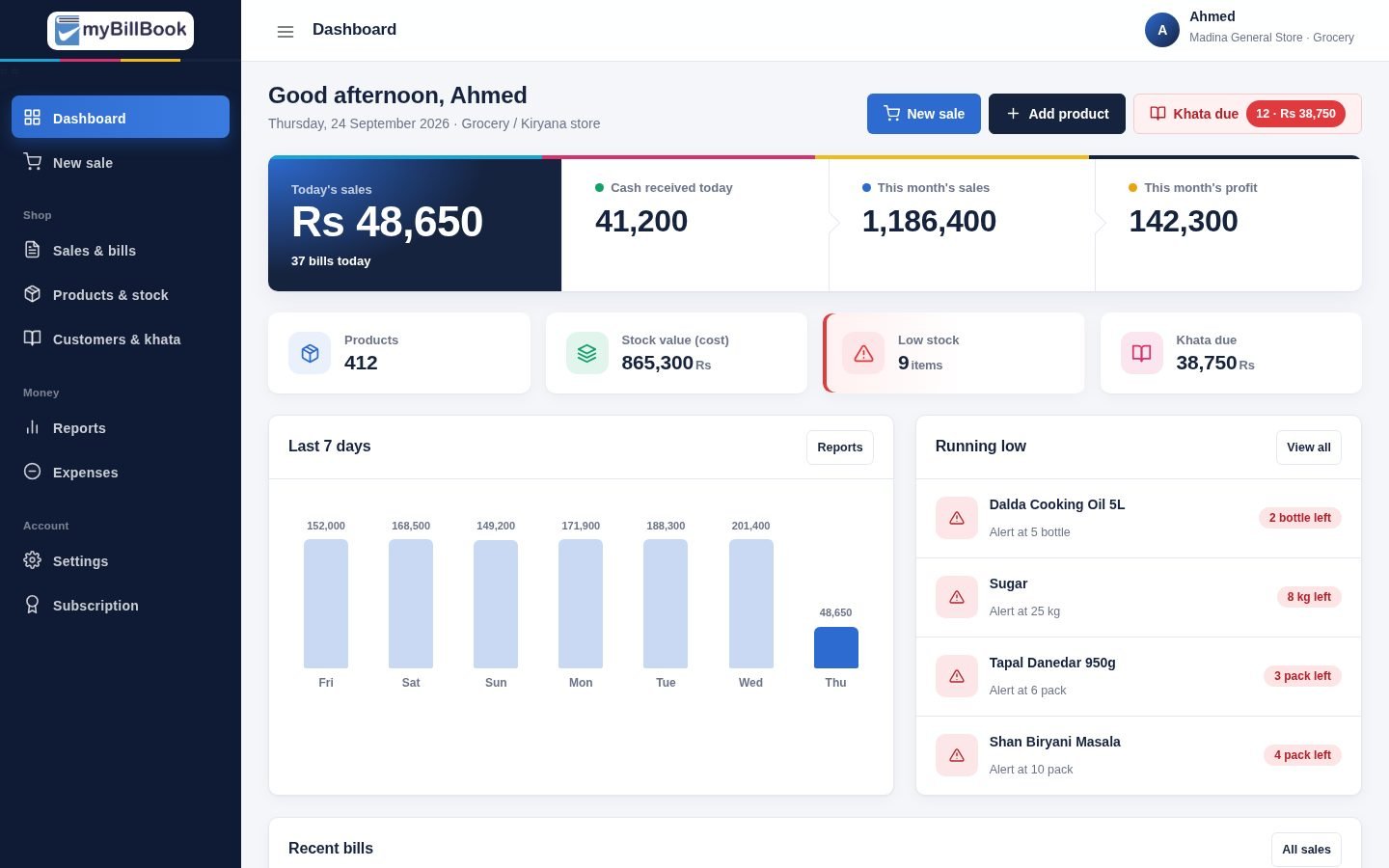Click the Dalda Cooking Oil alert icon
This screenshot has height=868, width=1389.
pos(957,518)
